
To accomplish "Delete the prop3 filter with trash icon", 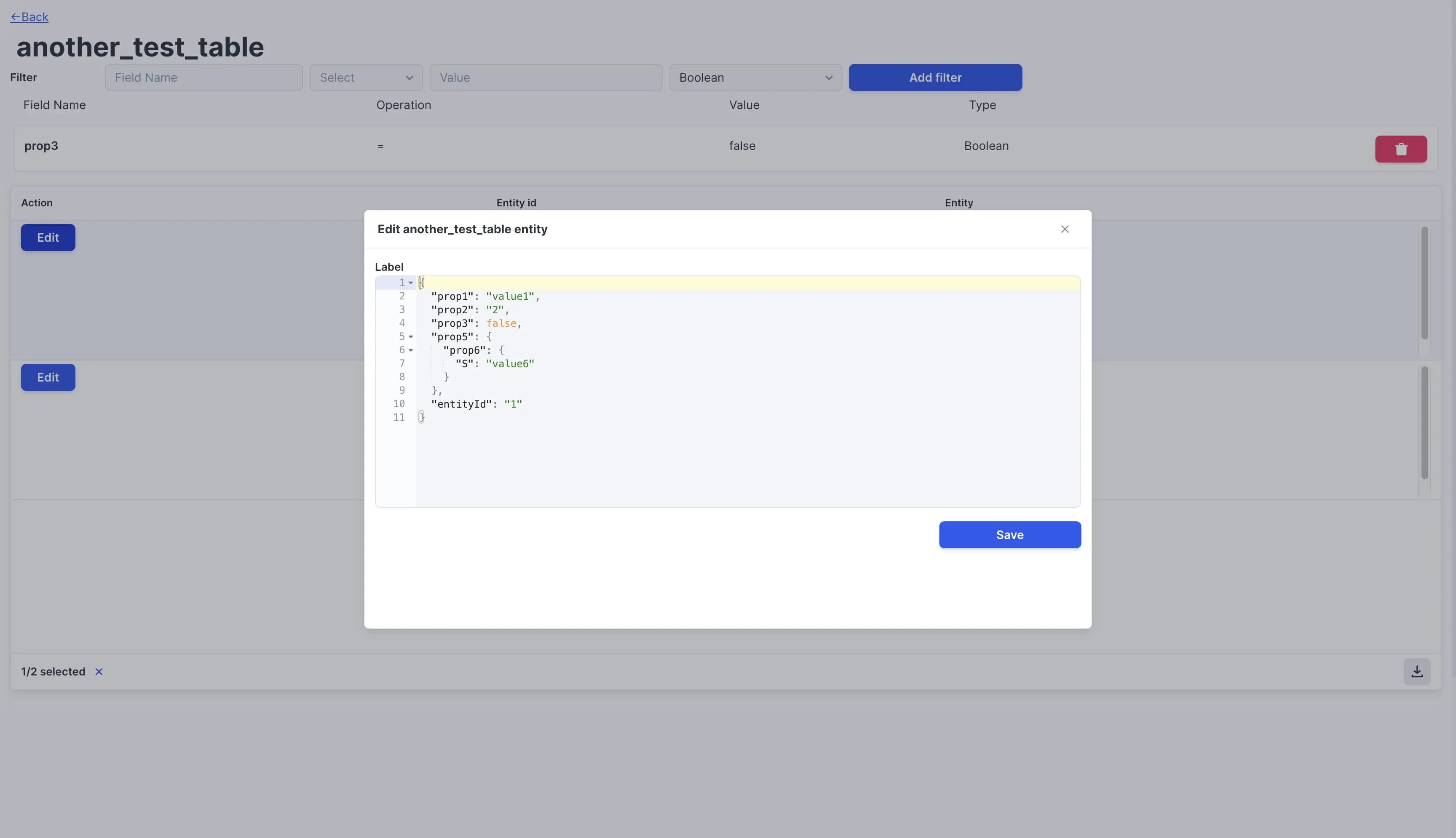I will (x=1400, y=149).
